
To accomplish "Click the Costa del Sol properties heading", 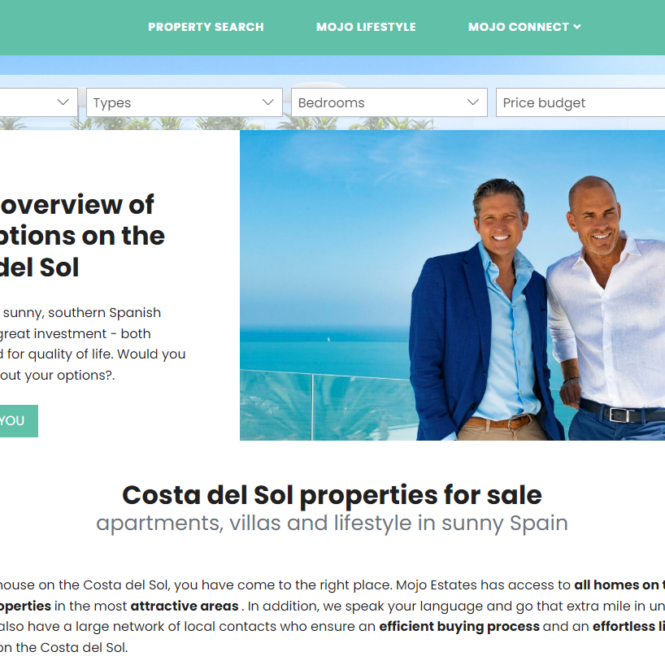I will (332, 495).
